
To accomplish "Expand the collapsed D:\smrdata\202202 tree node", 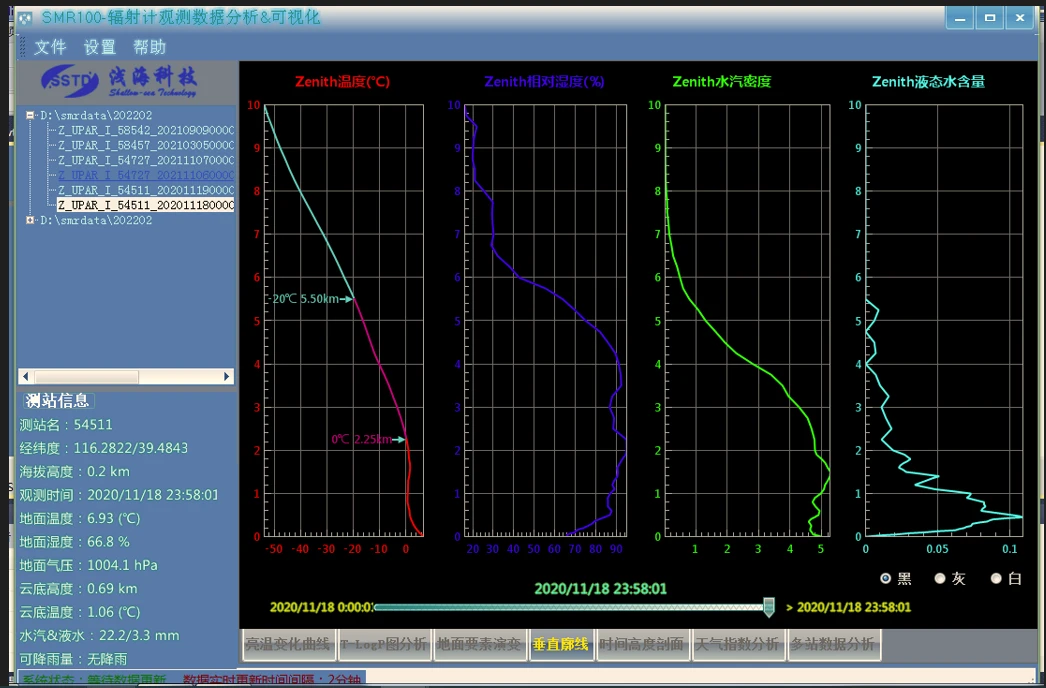I will tap(30, 220).
